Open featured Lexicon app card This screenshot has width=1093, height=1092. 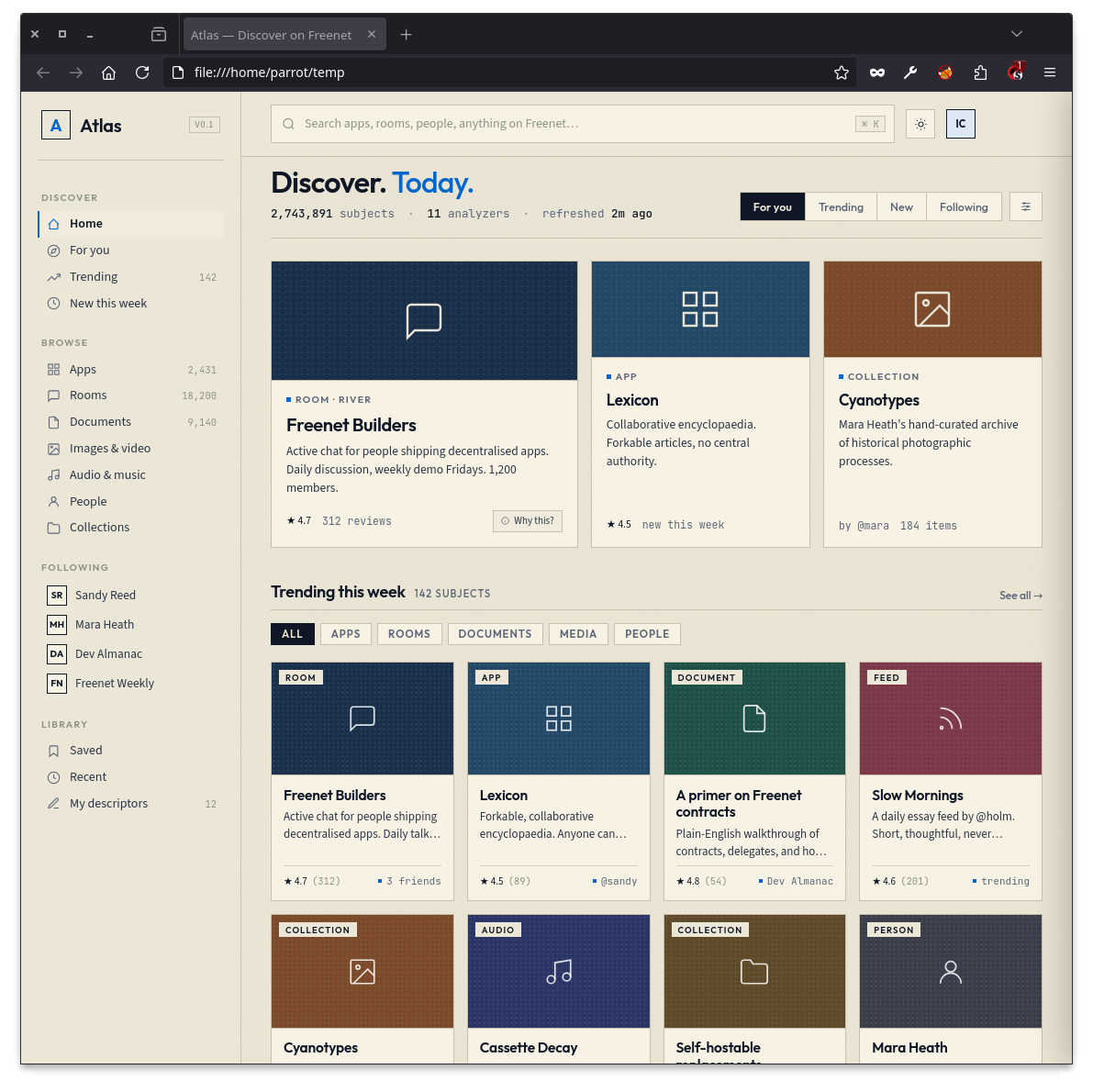point(700,404)
